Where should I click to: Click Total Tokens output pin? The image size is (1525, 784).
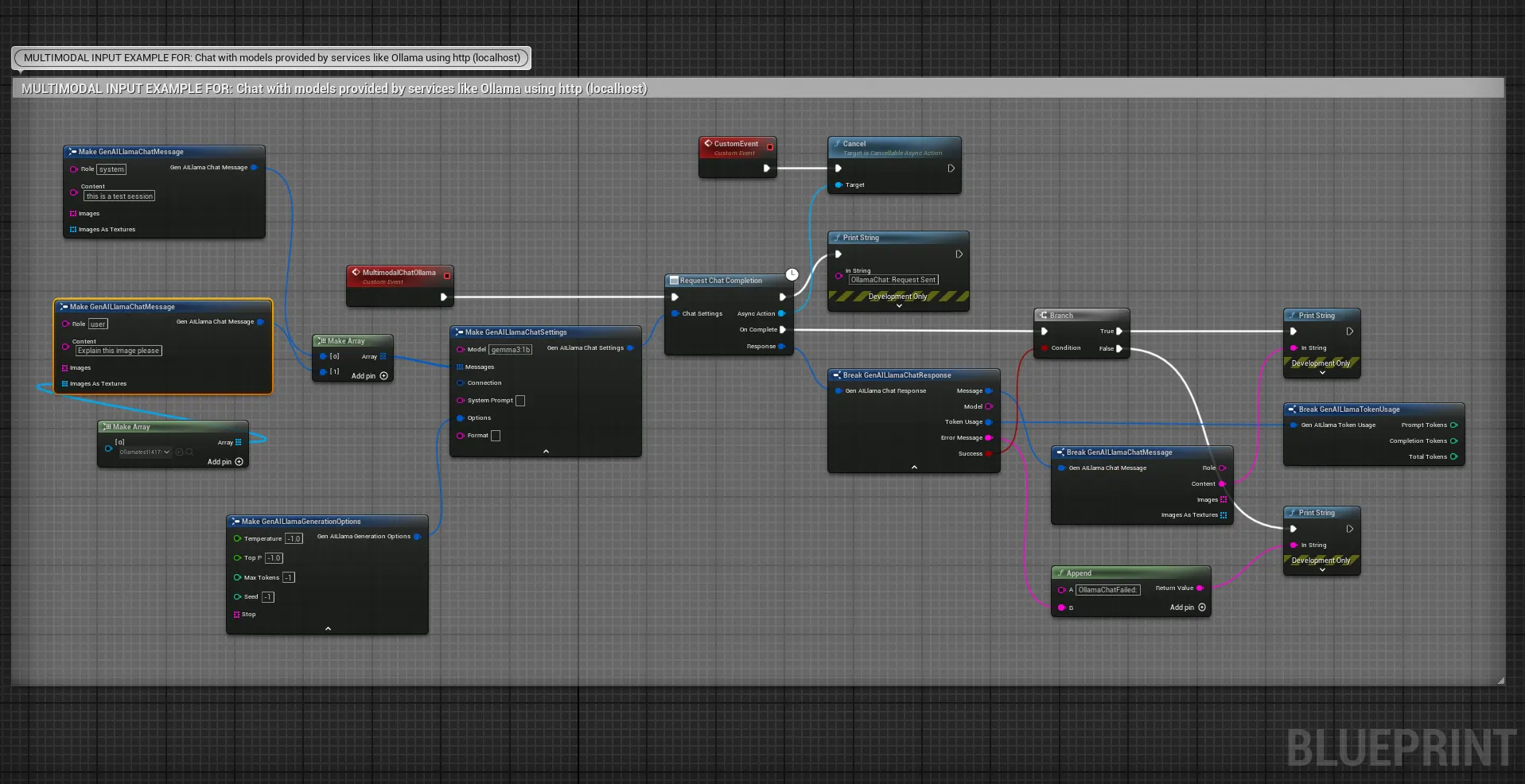[1454, 457]
